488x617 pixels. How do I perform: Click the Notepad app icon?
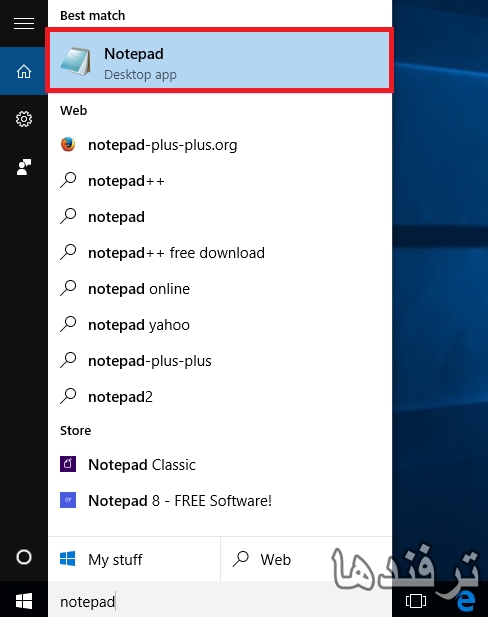click(76, 61)
